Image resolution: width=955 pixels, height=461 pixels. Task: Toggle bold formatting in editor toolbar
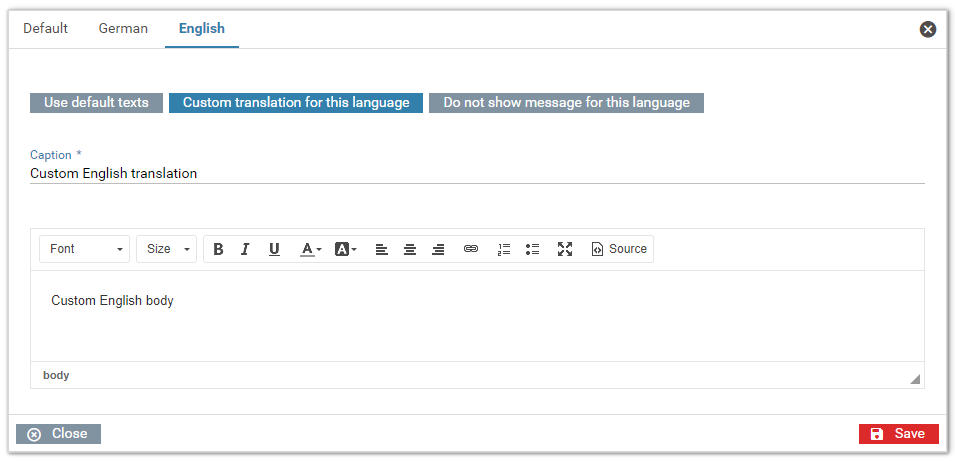(218, 249)
